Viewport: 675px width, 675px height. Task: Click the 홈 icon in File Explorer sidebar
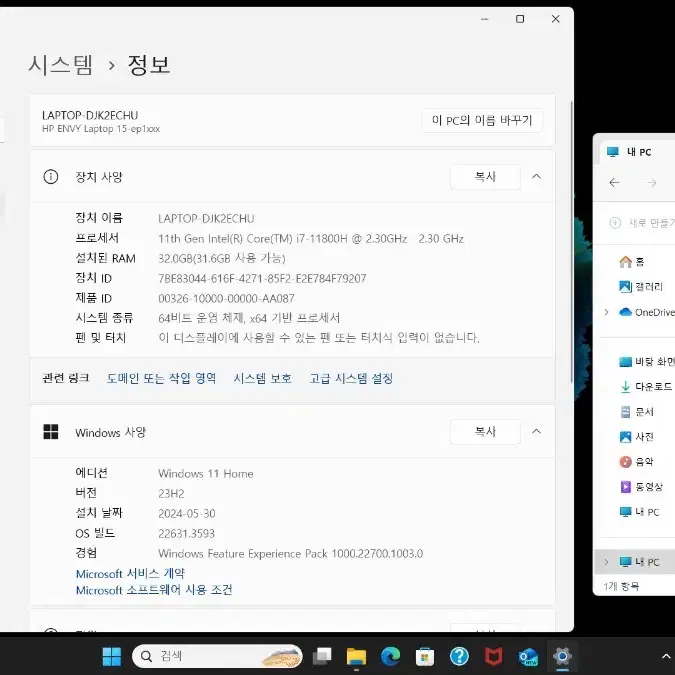click(625, 261)
